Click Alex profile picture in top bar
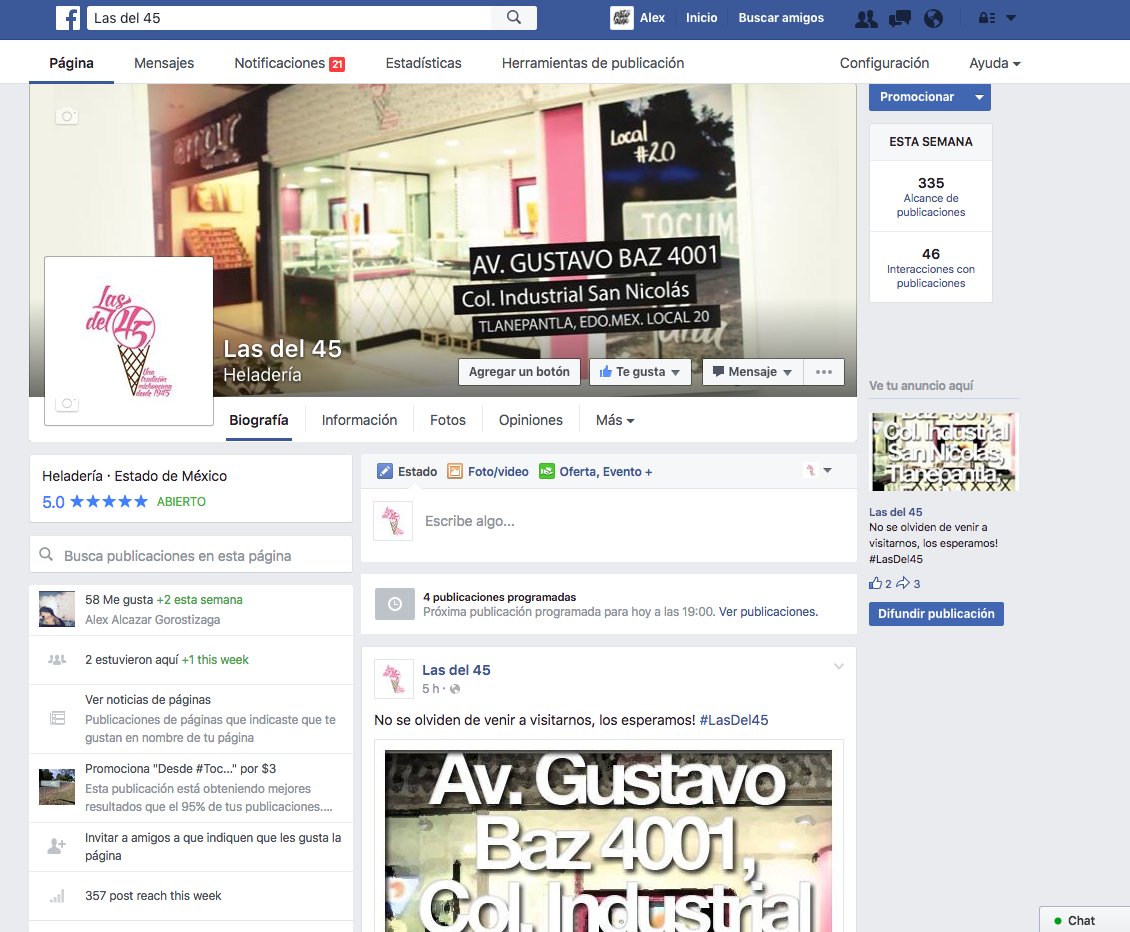 click(x=621, y=18)
